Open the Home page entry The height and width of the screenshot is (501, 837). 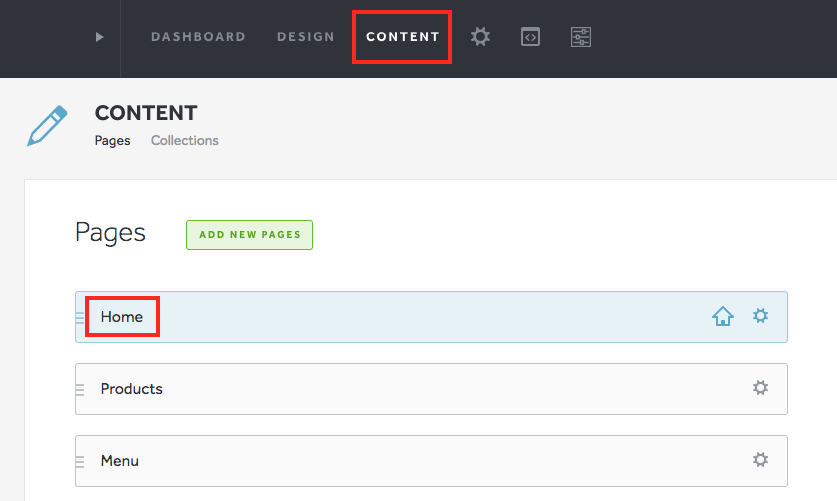122,317
